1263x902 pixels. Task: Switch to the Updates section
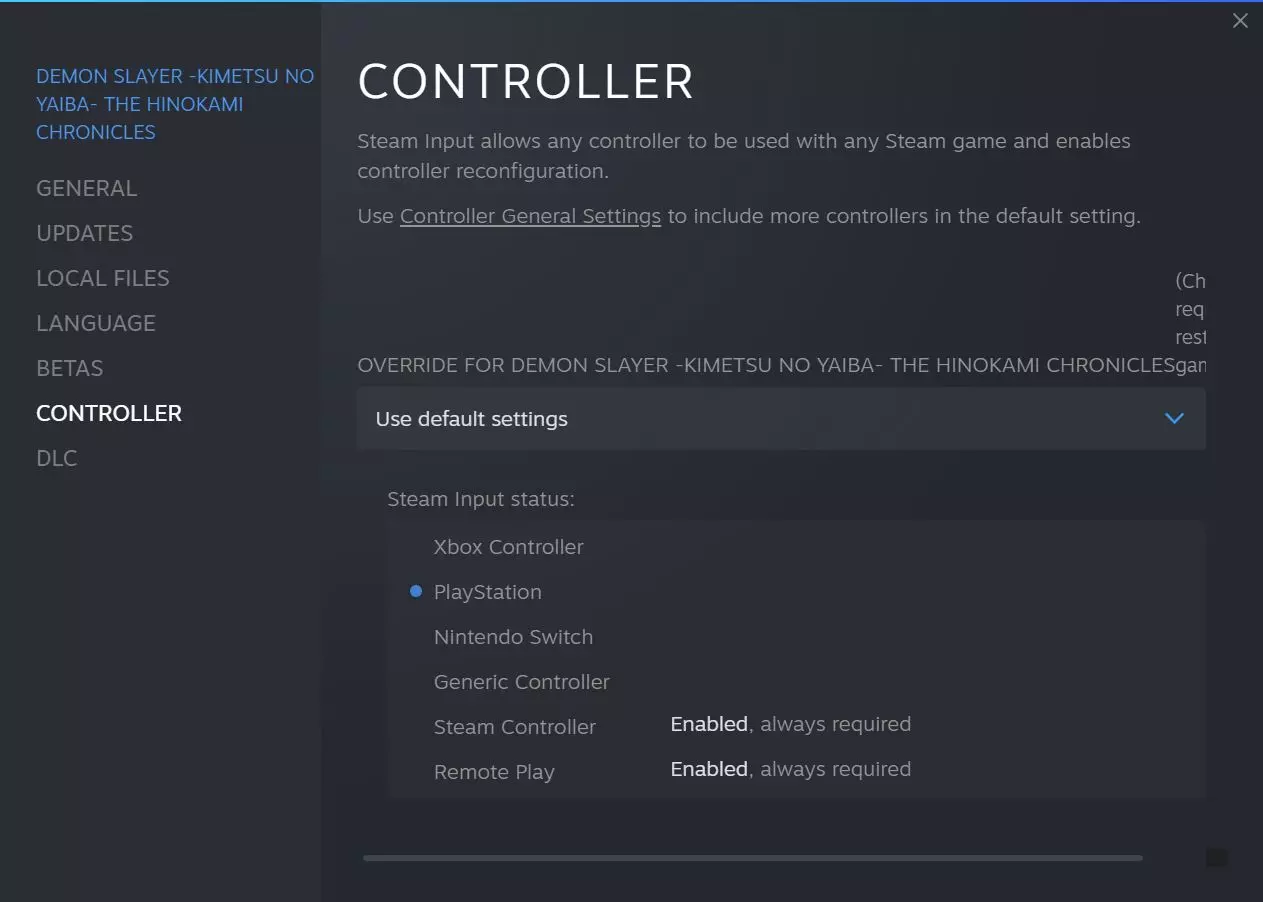coord(84,234)
